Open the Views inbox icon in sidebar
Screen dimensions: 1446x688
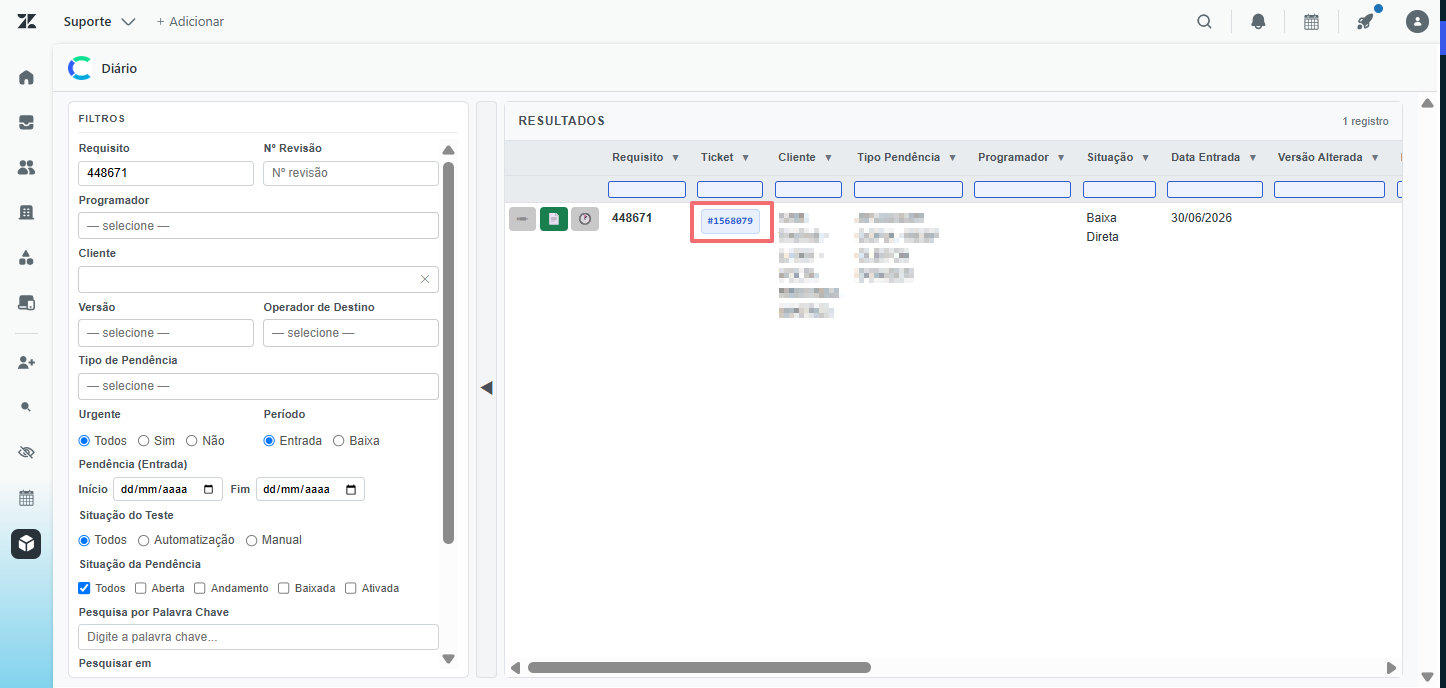coord(26,122)
